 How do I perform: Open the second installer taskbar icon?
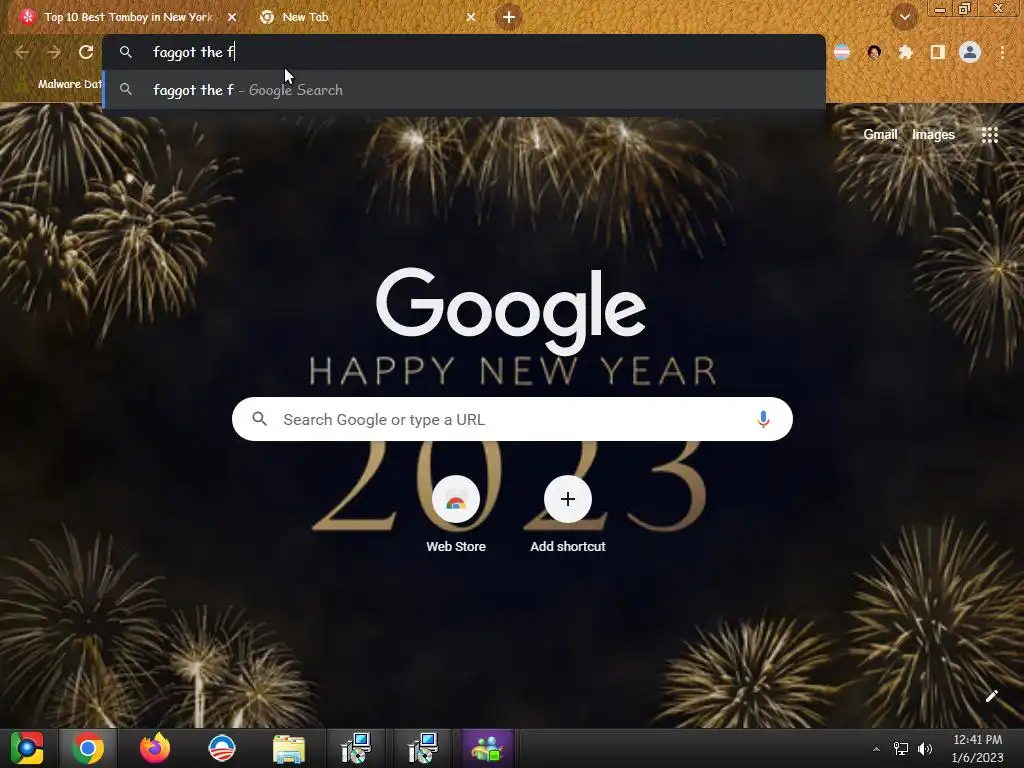coord(423,748)
